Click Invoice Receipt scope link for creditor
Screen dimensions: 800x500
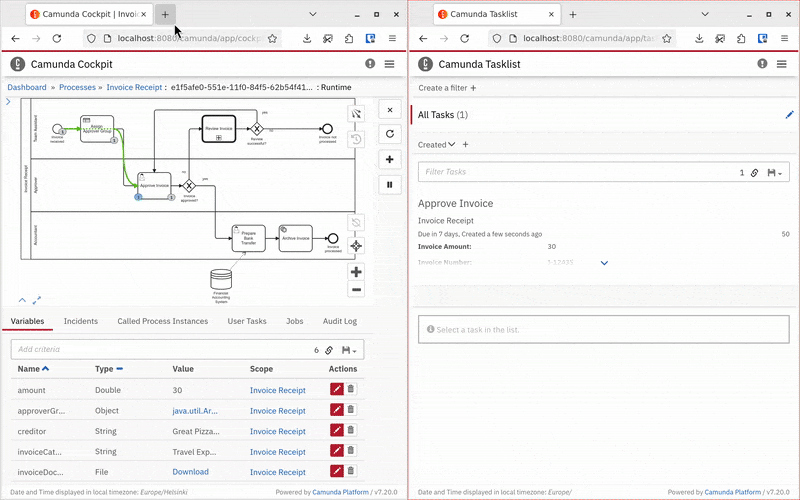278,431
